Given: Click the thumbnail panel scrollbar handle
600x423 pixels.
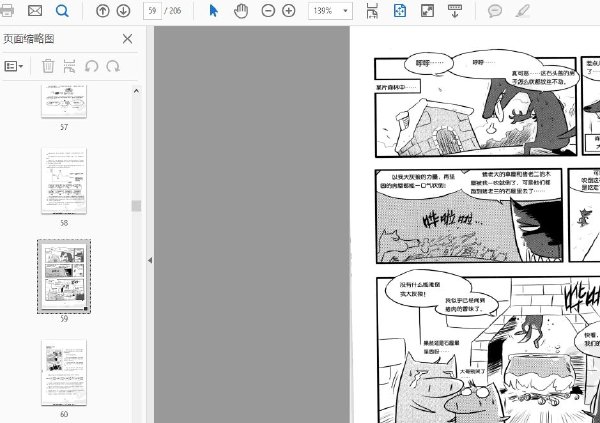Looking at the screenshot, I should (x=136, y=206).
